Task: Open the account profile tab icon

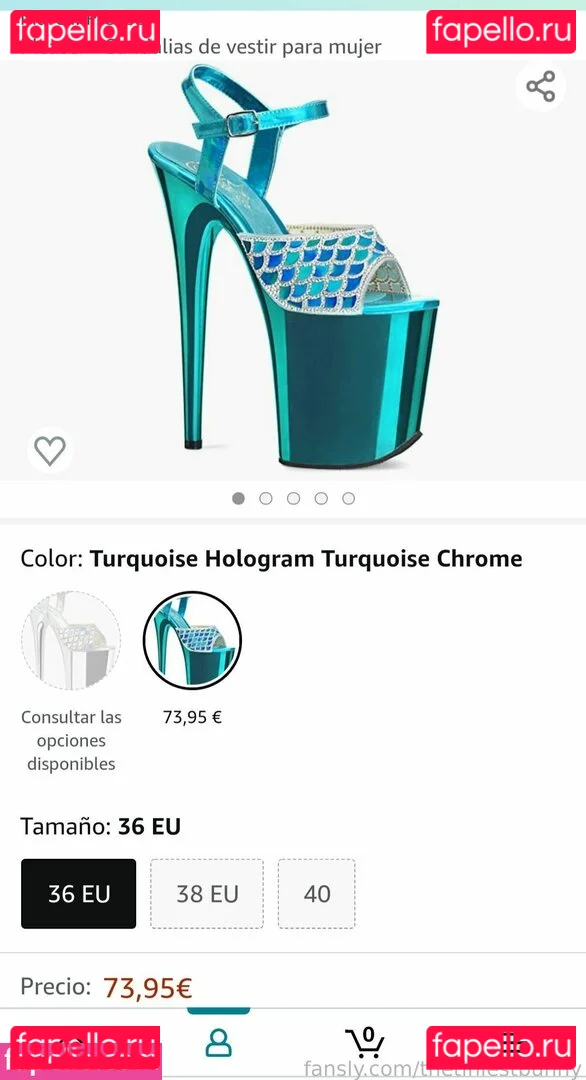Action: 218,1044
